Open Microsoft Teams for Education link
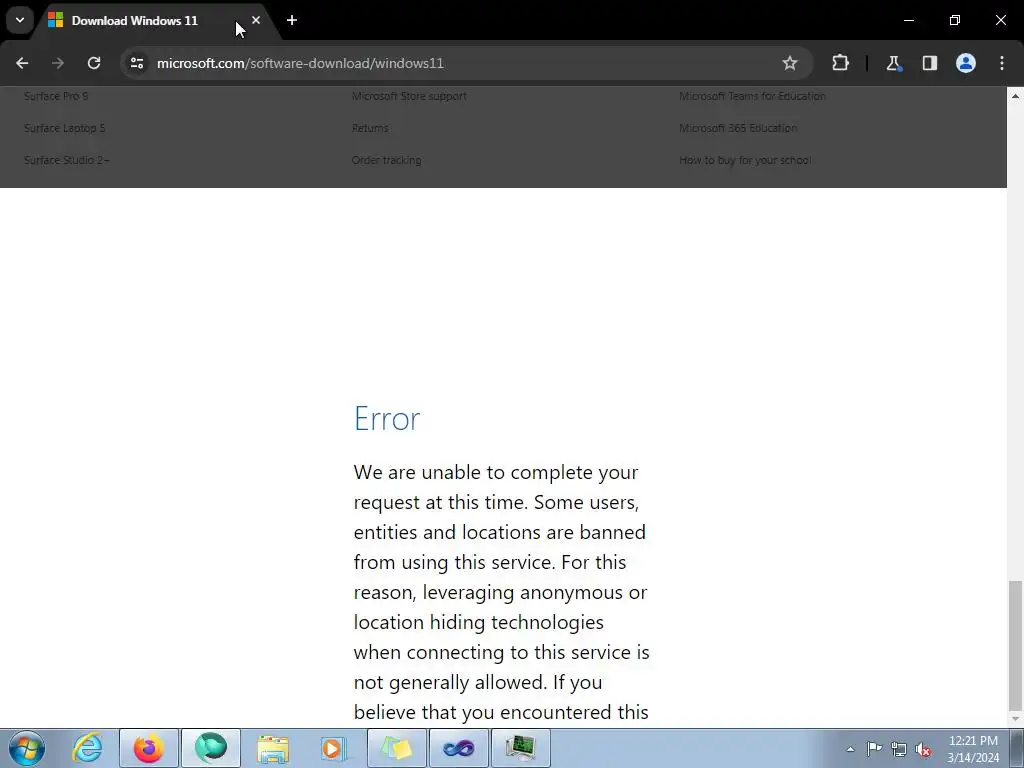Screen dimensions: 1024x768 click(752, 96)
